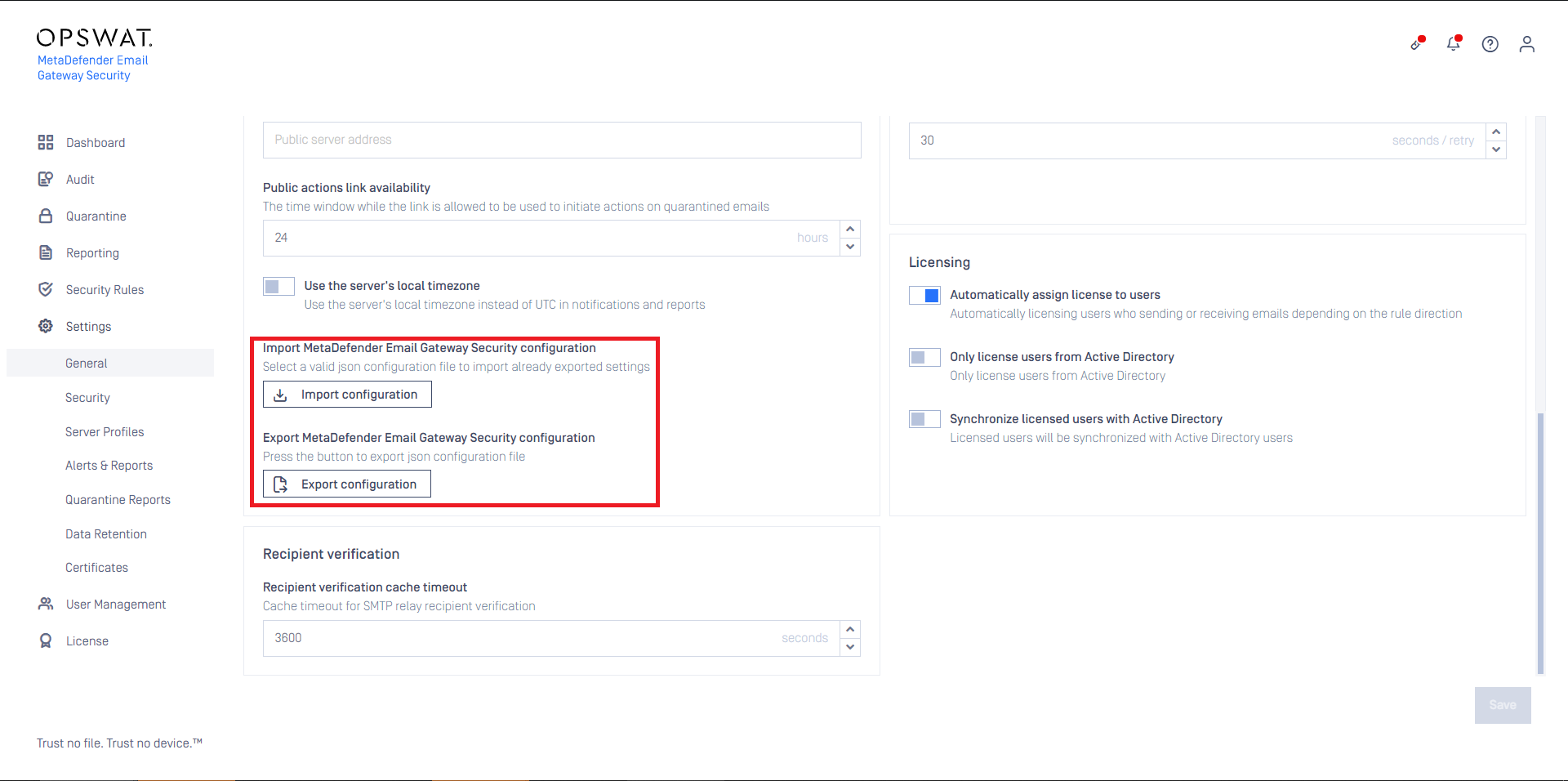Click the 24 hours input field

pos(551,238)
